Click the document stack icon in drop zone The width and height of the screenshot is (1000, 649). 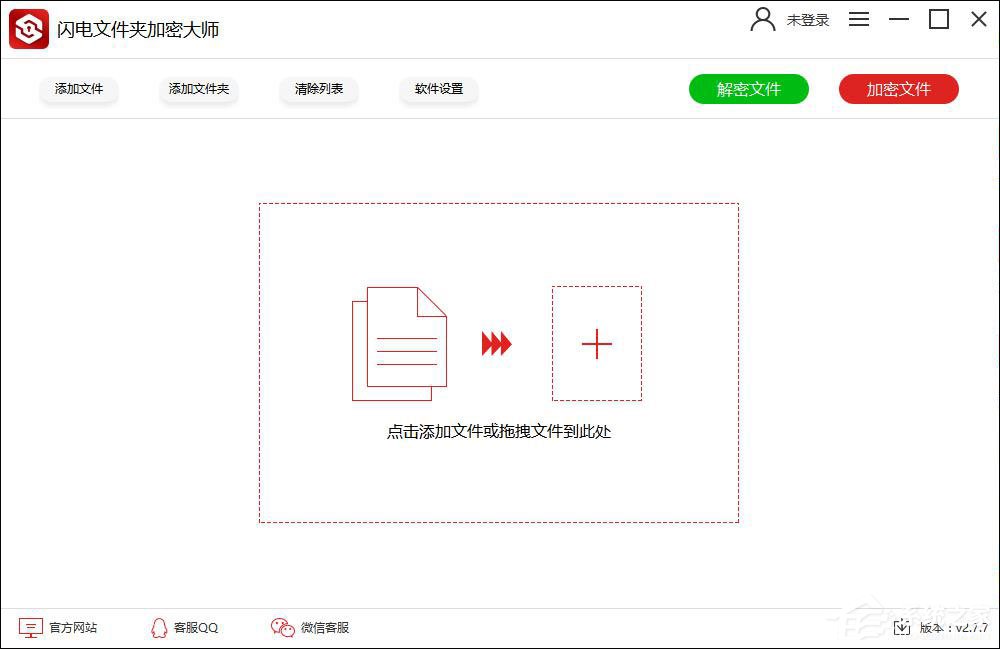click(x=398, y=344)
